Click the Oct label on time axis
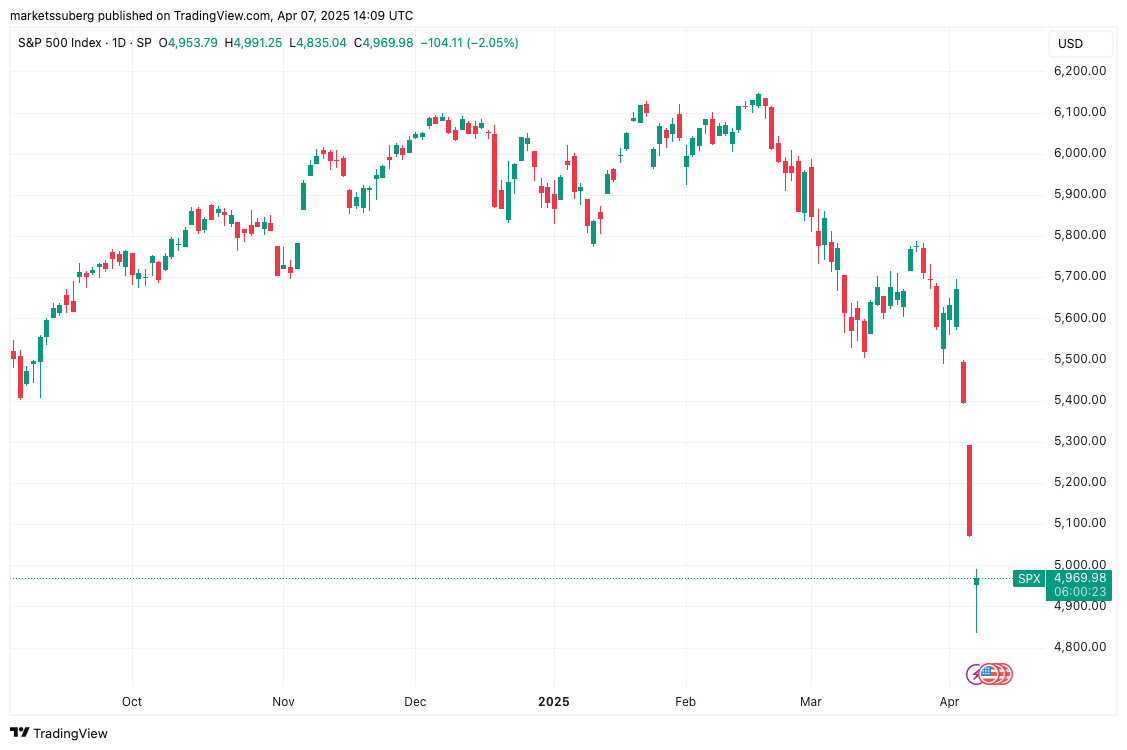The width and height of the screenshot is (1127, 750). [132, 702]
